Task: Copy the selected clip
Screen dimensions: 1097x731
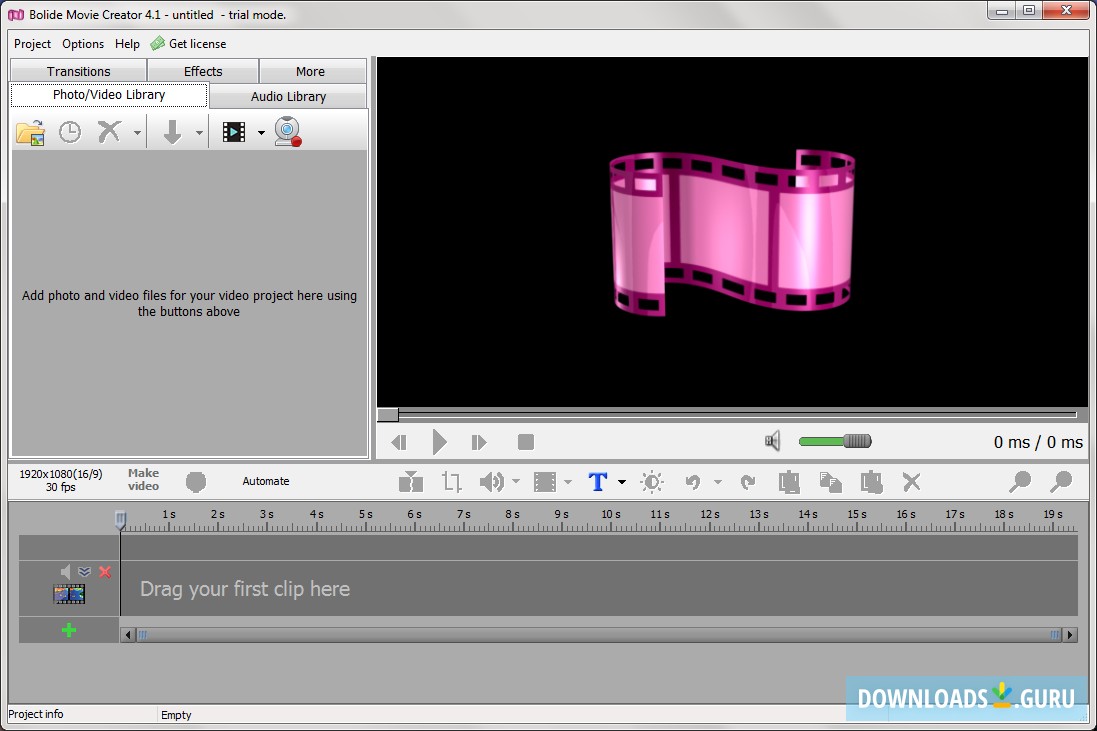Action: coord(829,482)
